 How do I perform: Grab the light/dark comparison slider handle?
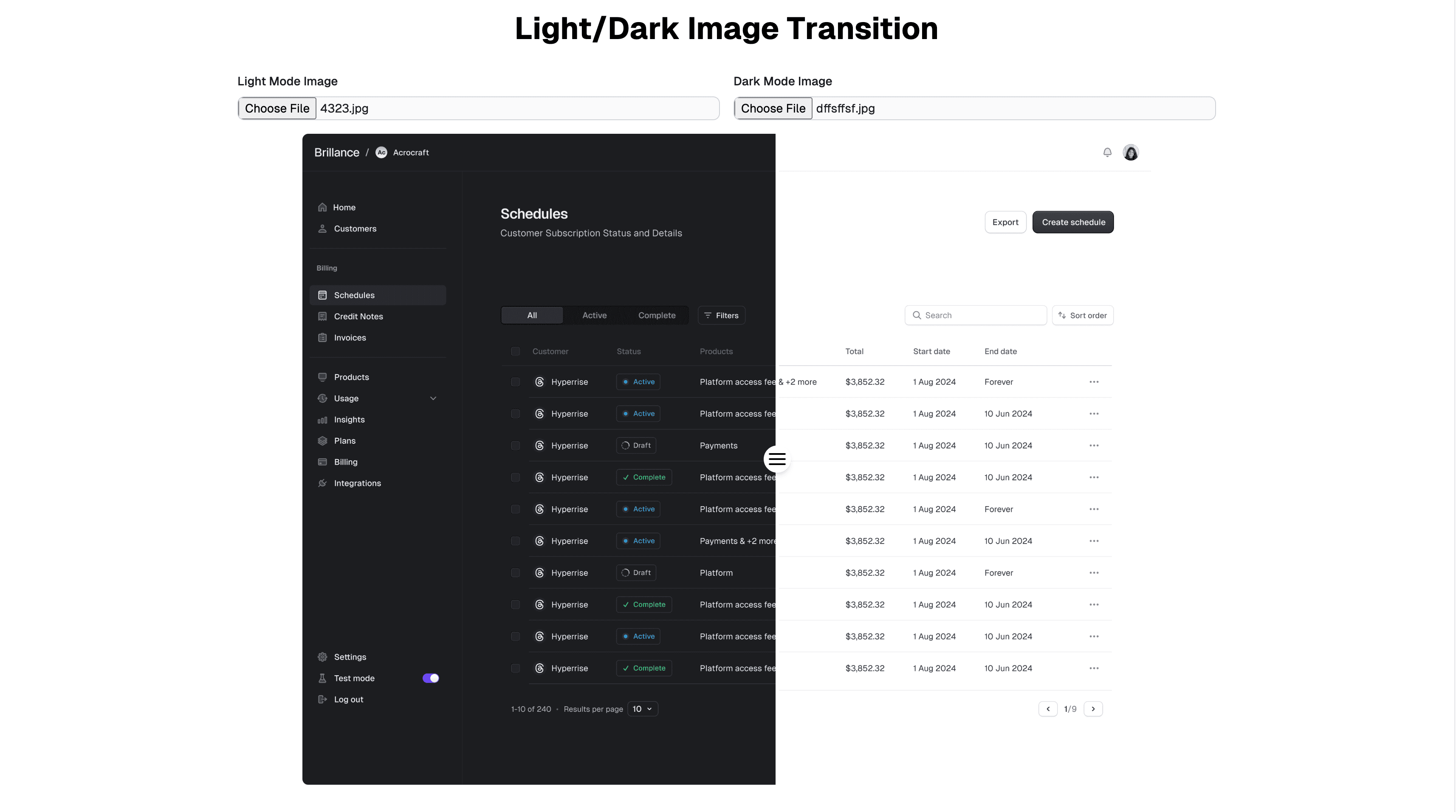pyautogui.click(x=776, y=459)
